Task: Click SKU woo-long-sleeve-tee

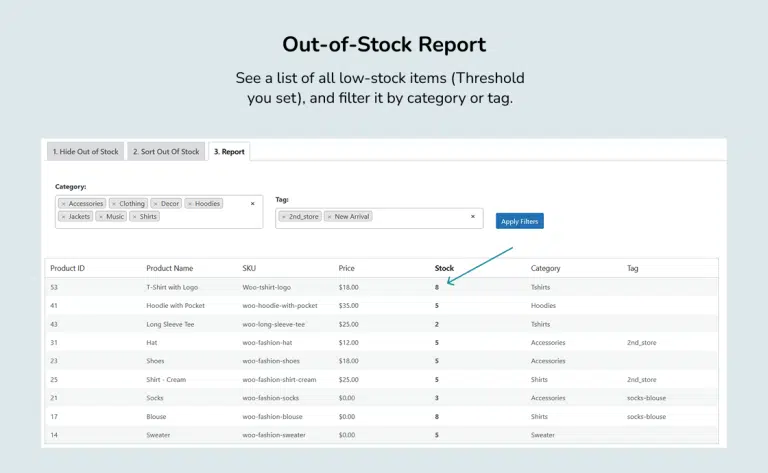Action: [273, 324]
